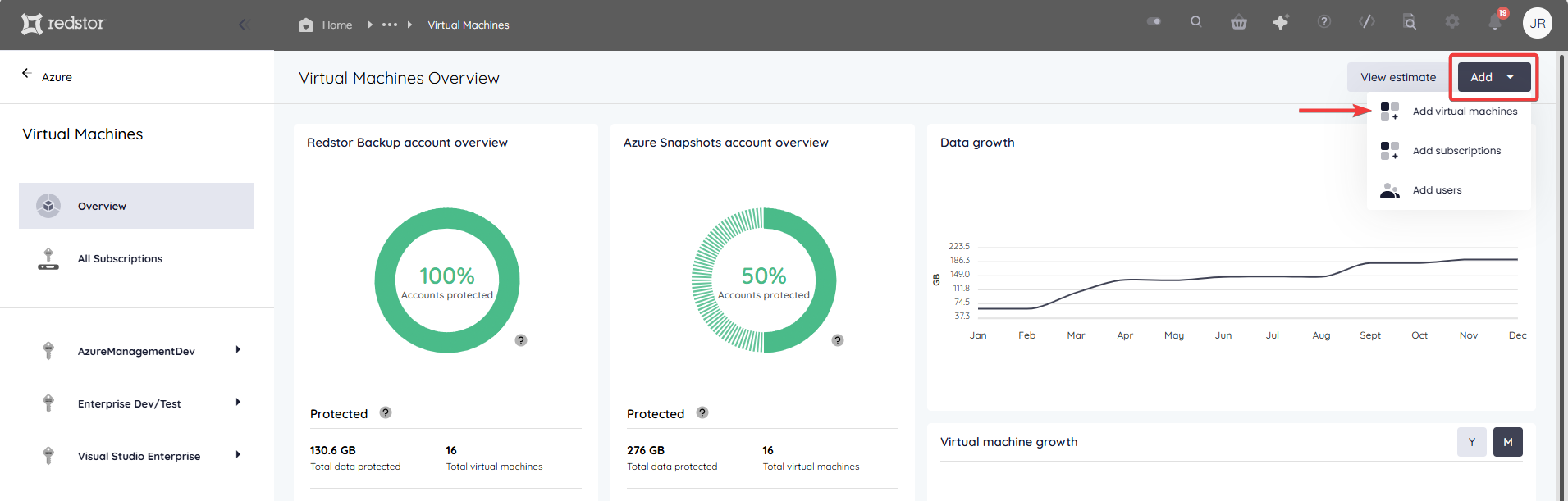Open the search magnifier icon
The width and height of the screenshot is (1568, 501).
pos(1196,22)
